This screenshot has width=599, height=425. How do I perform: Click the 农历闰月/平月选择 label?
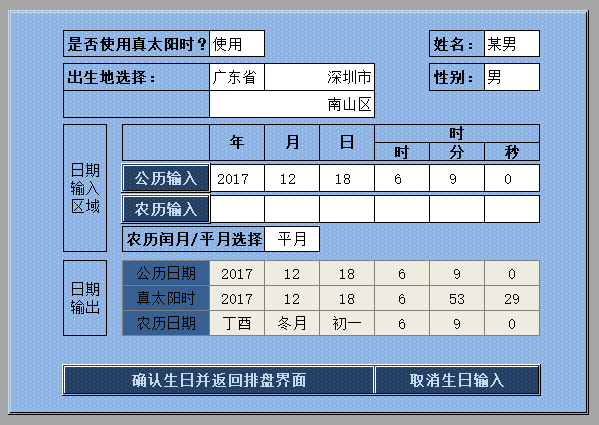[x=193, y=239]
